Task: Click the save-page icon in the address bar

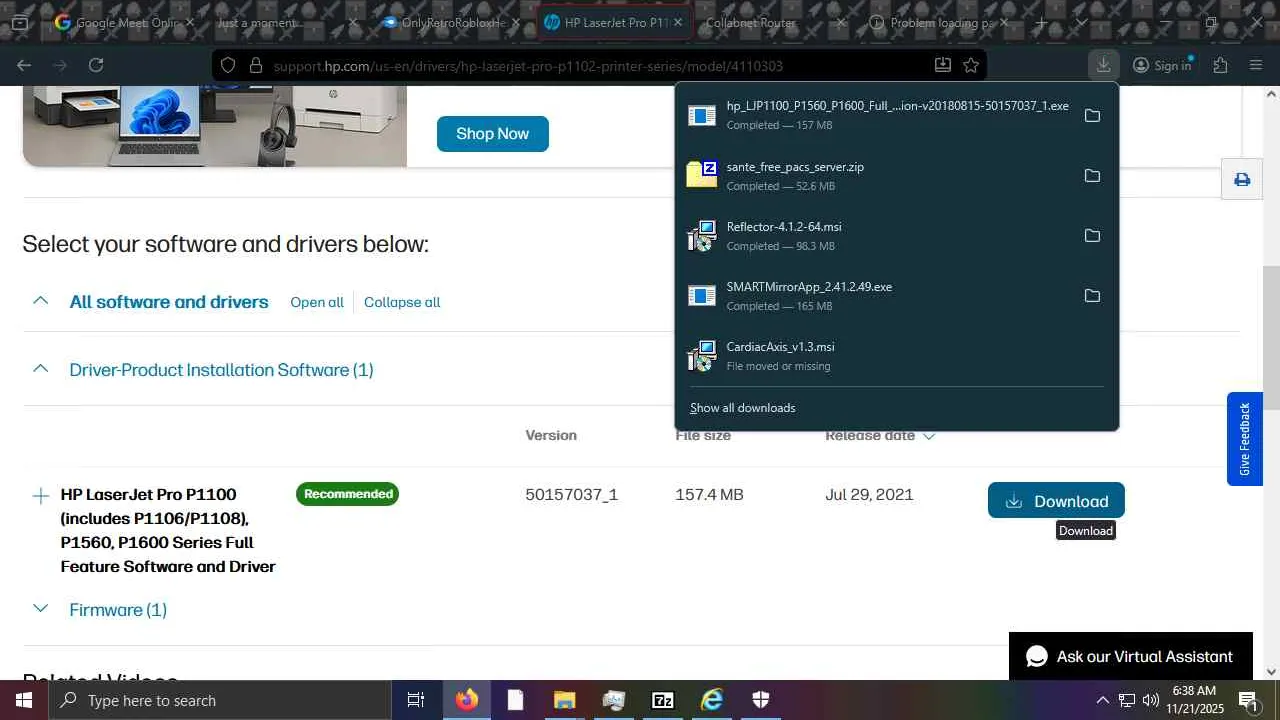Action: 942,65
